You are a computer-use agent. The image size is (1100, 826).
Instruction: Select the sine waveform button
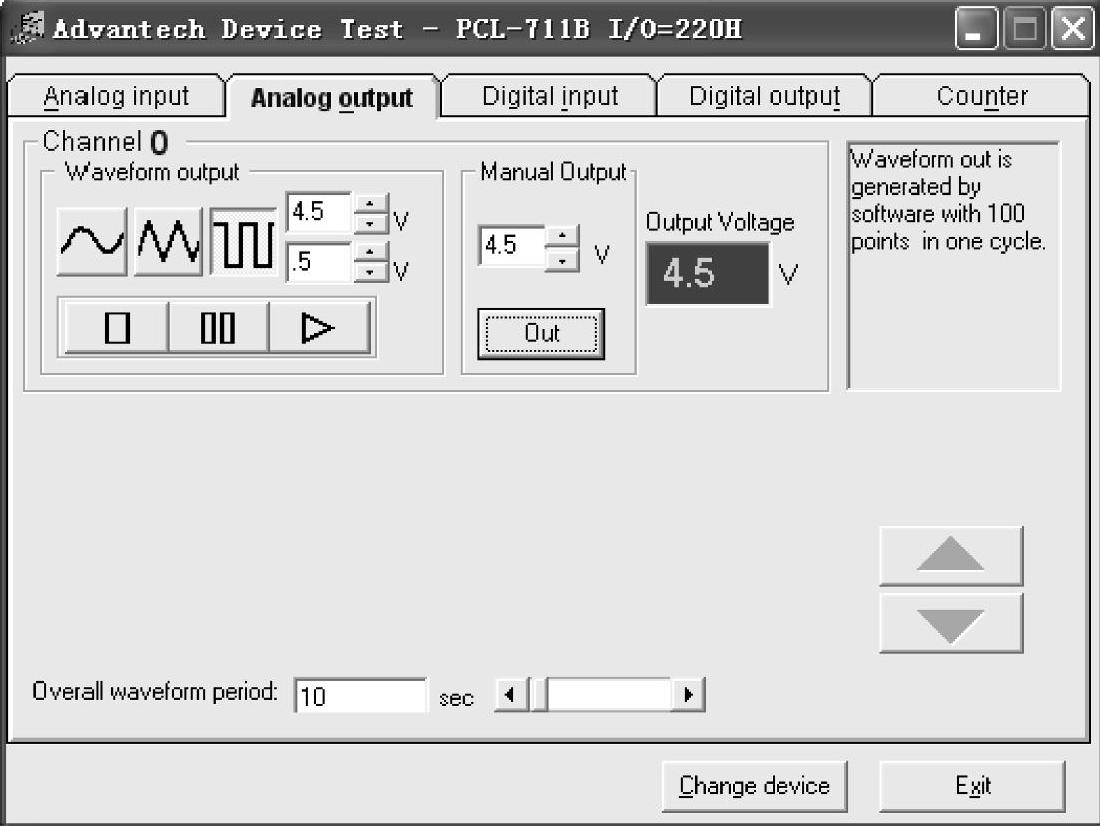(x=92, y=241)
